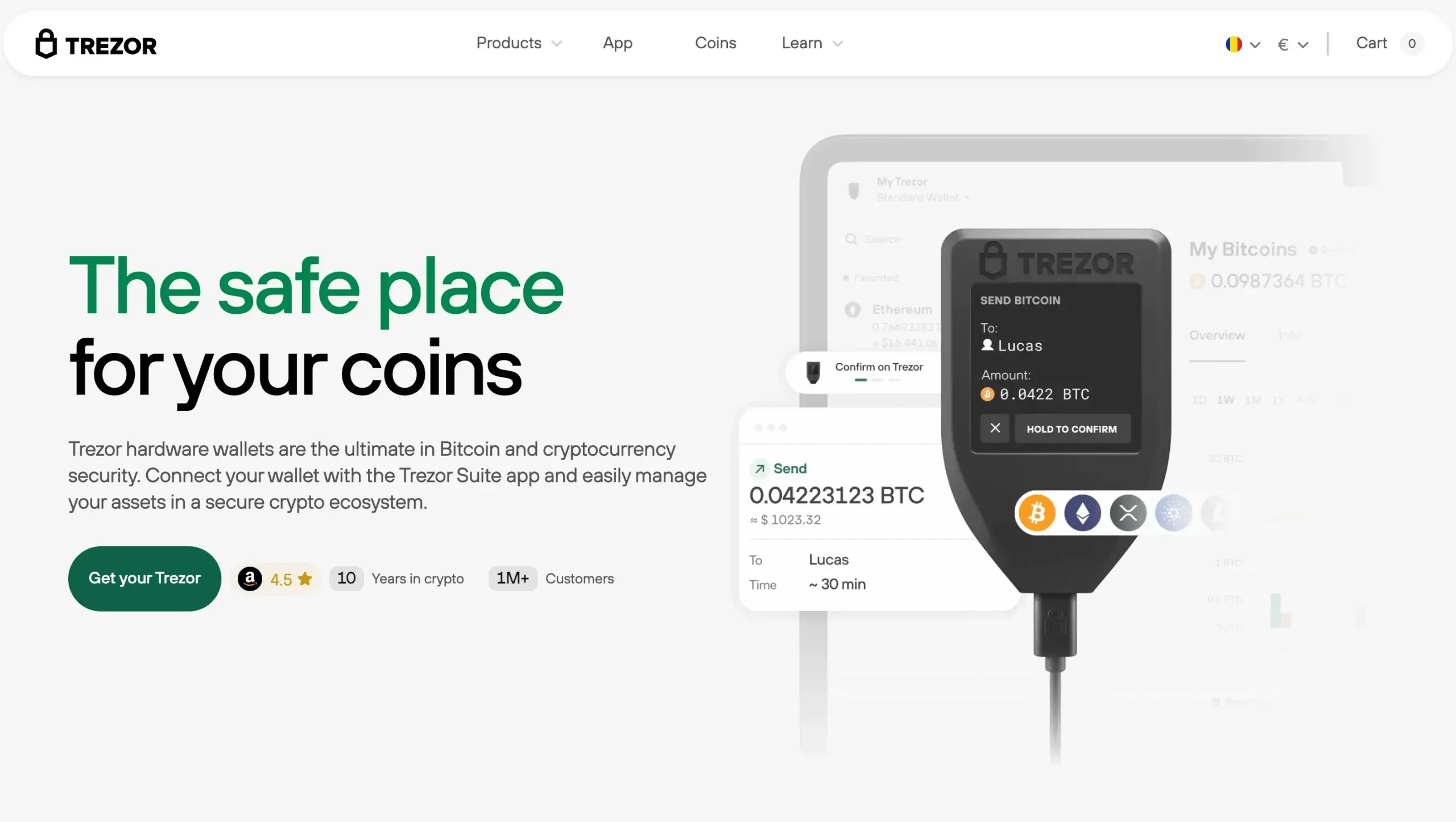Open the App menu item

tap(617, 43)
